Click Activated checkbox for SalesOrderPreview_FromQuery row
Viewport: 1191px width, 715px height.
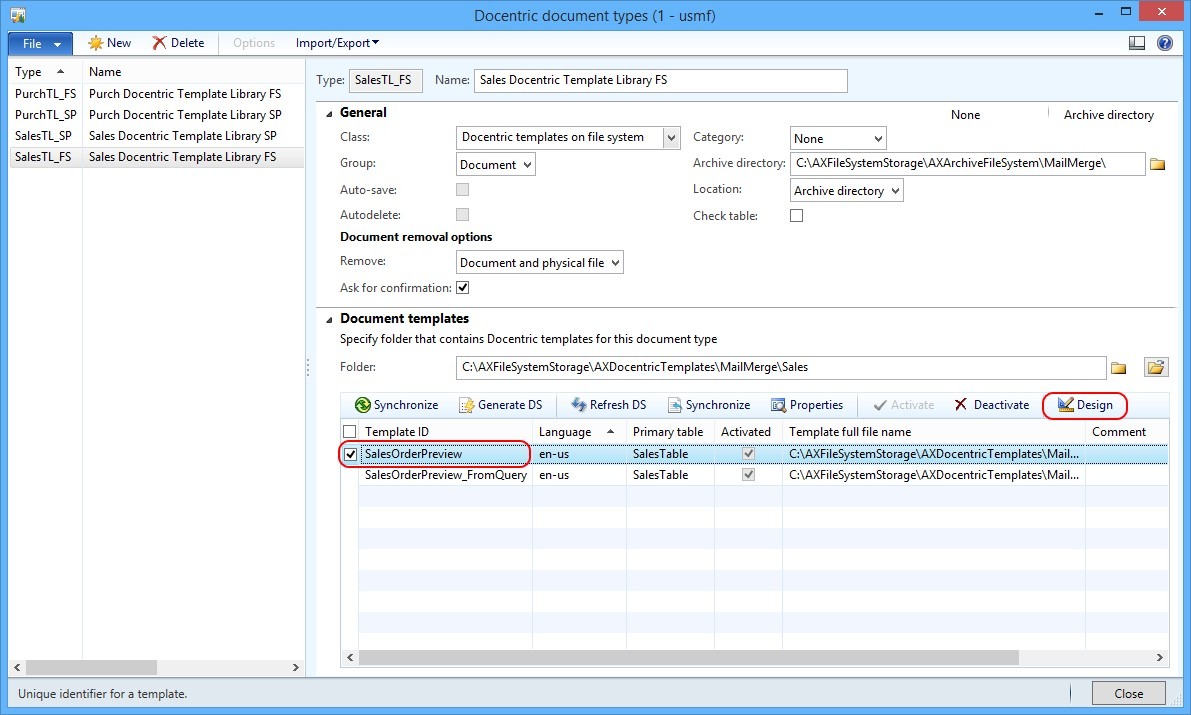[749, 475]
